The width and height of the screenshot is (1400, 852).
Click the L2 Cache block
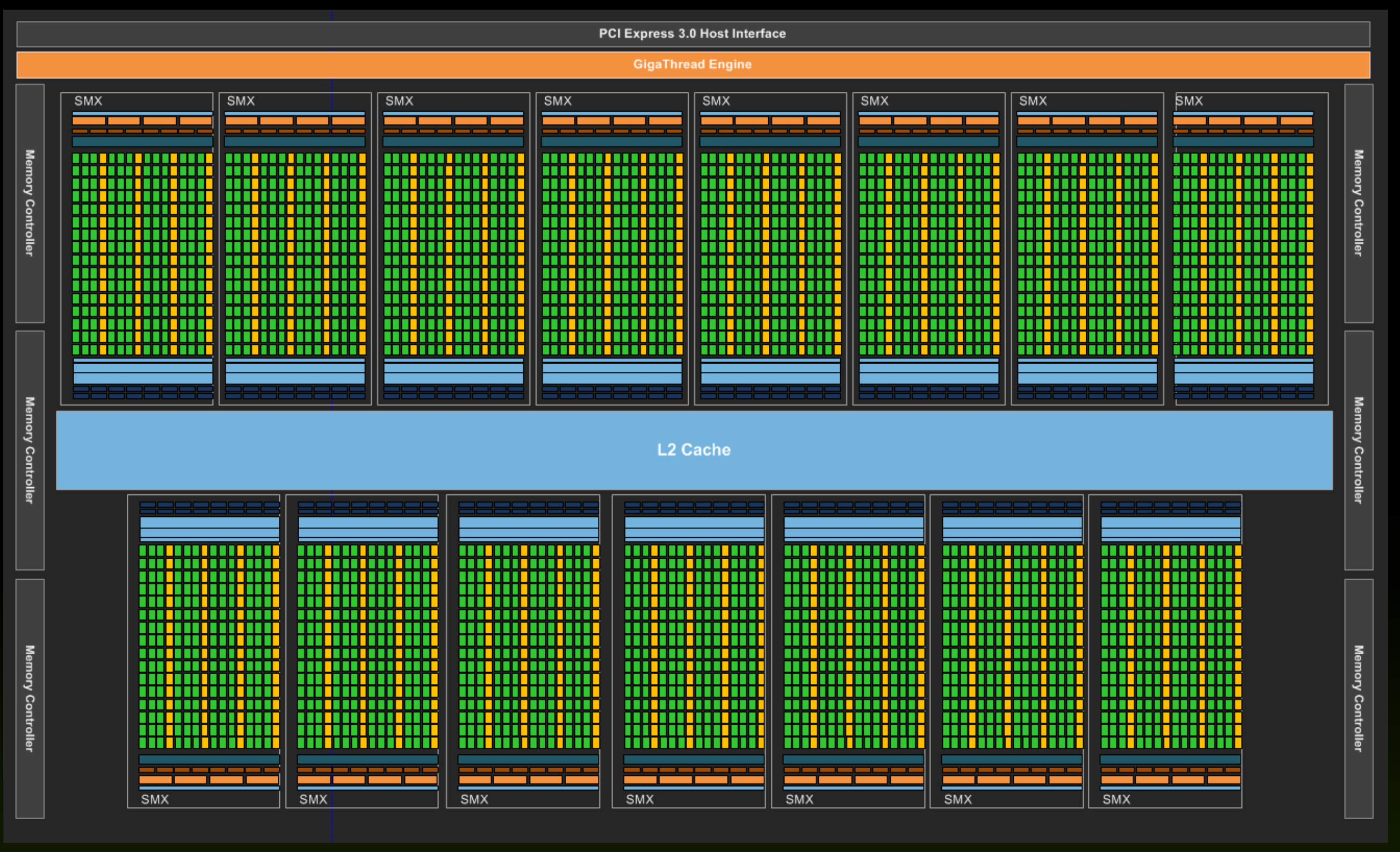694,450
